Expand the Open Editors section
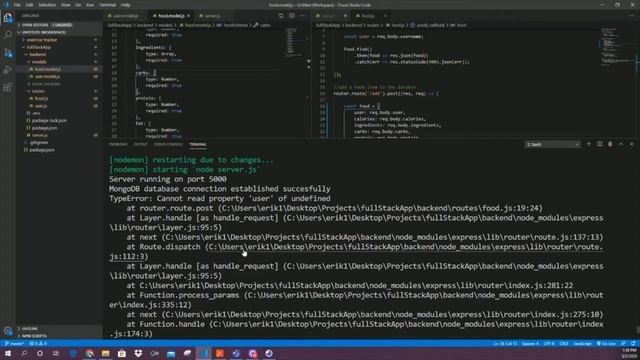 point(59,25)
